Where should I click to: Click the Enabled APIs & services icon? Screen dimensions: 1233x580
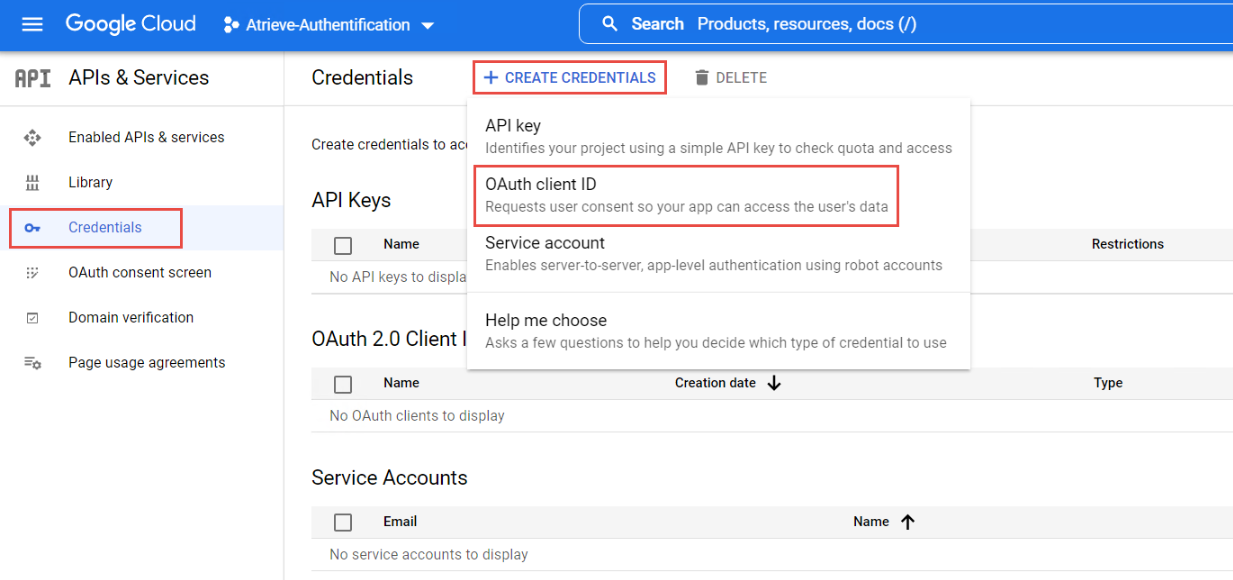click(x=32, y=138)
